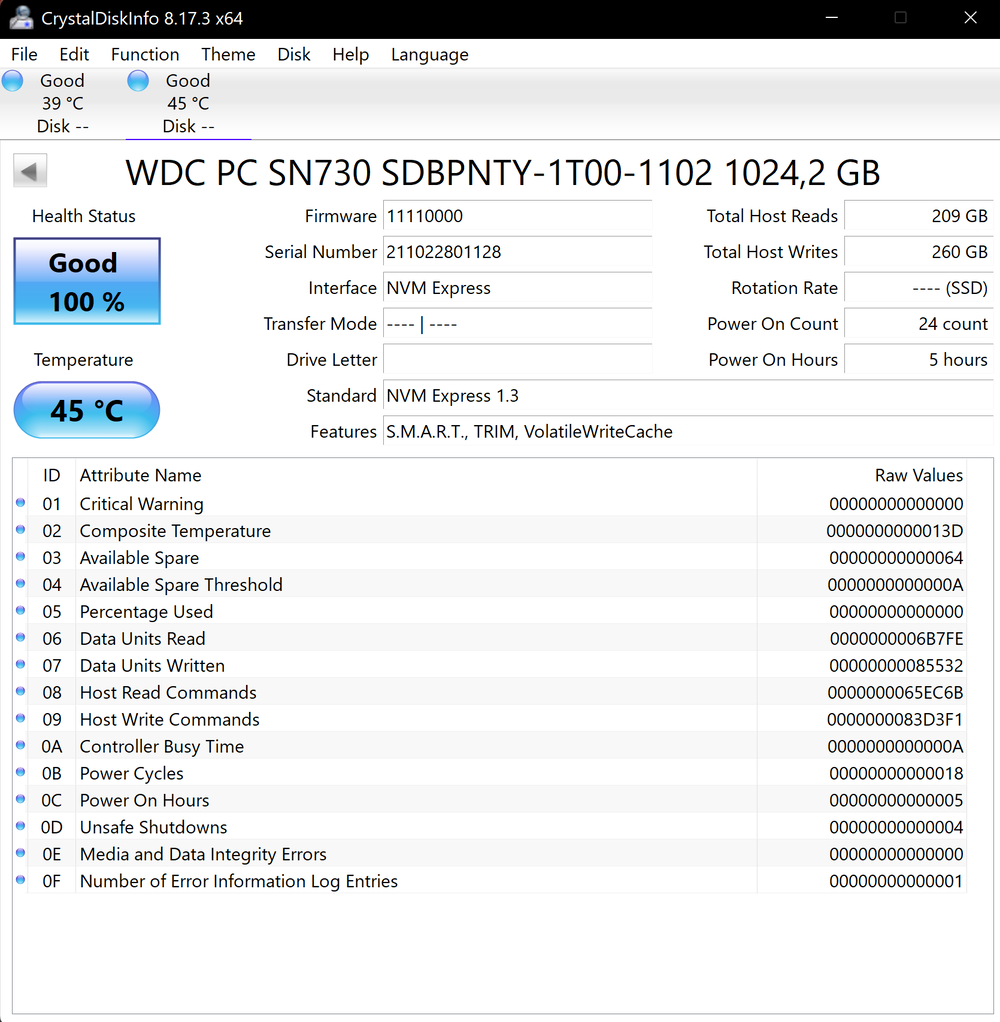Open the Theme menu
The height and width of the screenshot is (1022, 1000).
click(228, 54)
